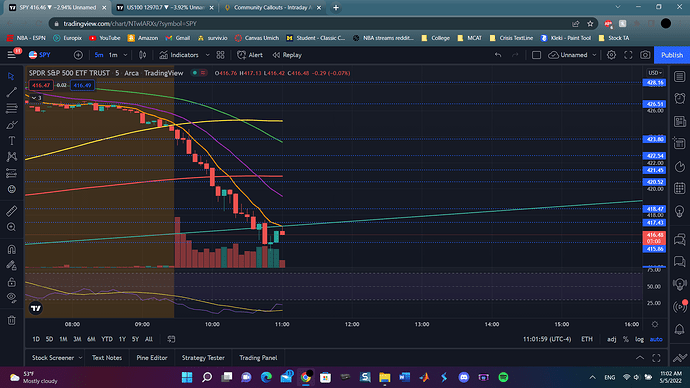The height and width of the screenshot is (388, 690).
Task: Expand the Unnamed layout dropdown
Action: tap(594, 55)
